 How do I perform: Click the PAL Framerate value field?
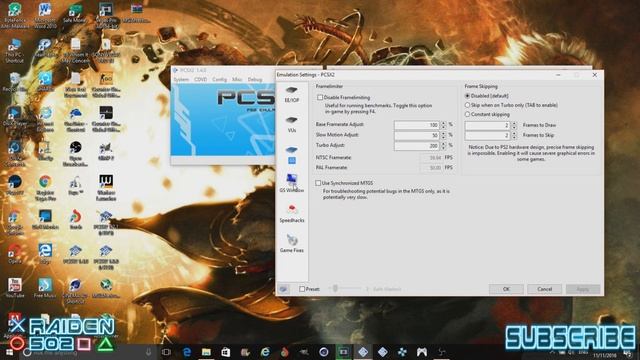pyautogui.click(x=431, y=168)
